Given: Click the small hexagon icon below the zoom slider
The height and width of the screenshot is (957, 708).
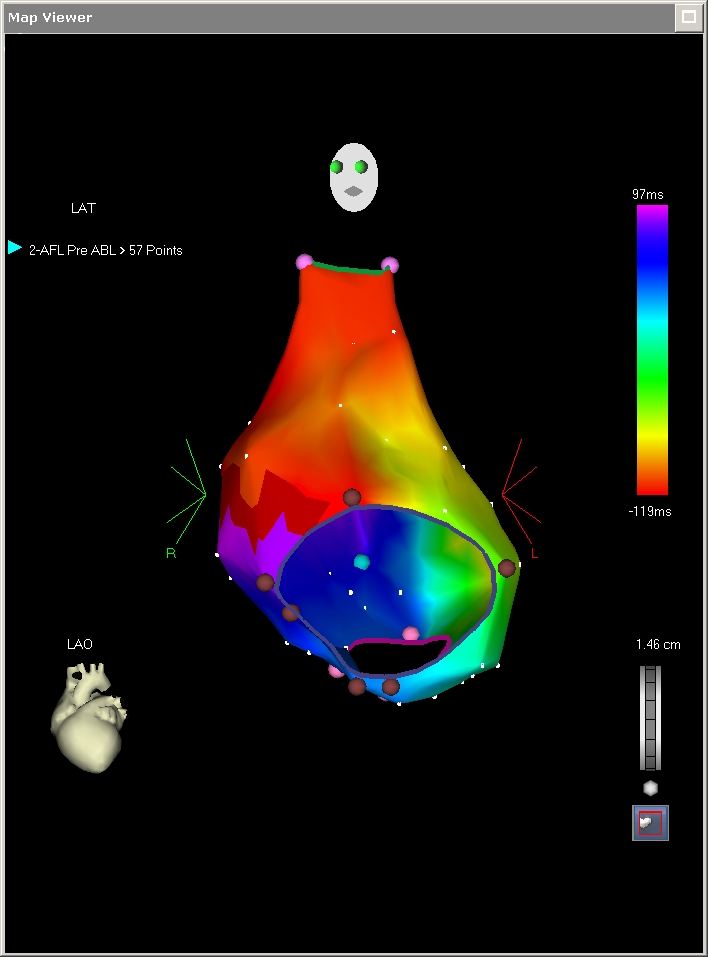Looking at the screenshot, I should [651, 789].
